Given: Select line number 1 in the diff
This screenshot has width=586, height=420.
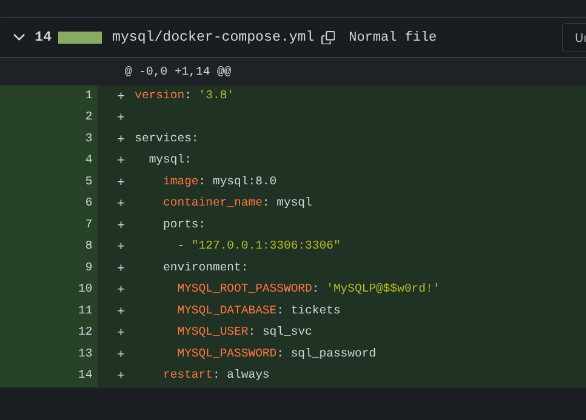Looking at the screenshot, I should tap(88, 95).
